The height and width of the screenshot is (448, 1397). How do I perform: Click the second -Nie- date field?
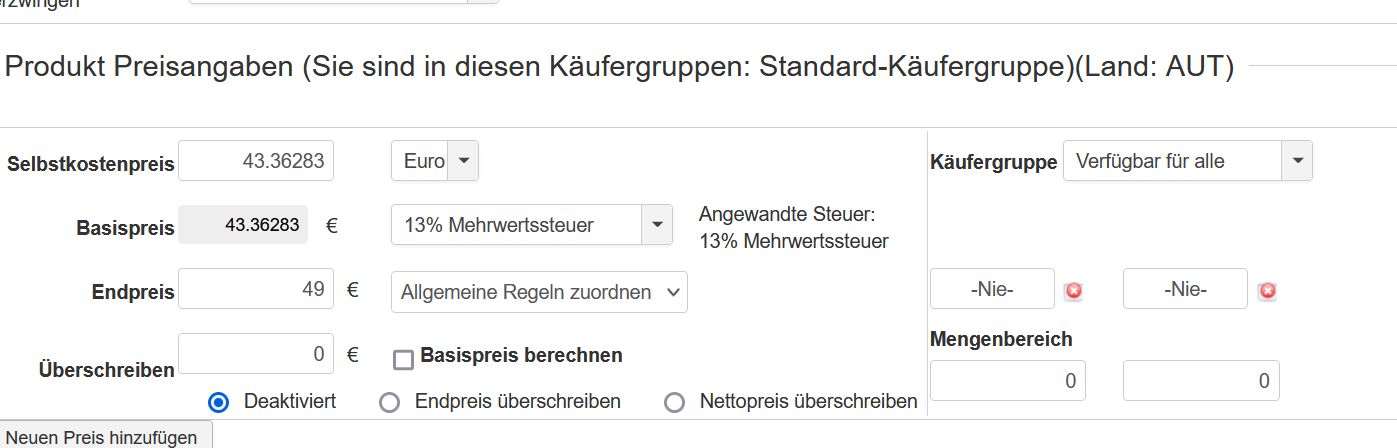[1185, 290]
